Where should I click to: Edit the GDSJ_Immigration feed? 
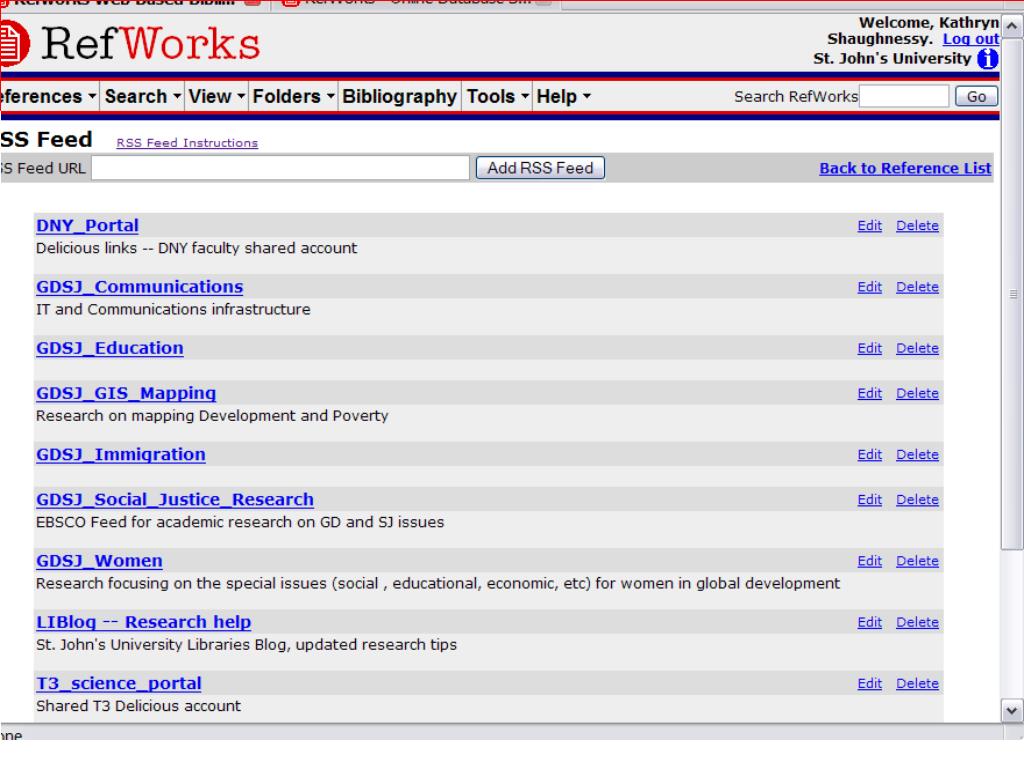(x=869, y=455)
